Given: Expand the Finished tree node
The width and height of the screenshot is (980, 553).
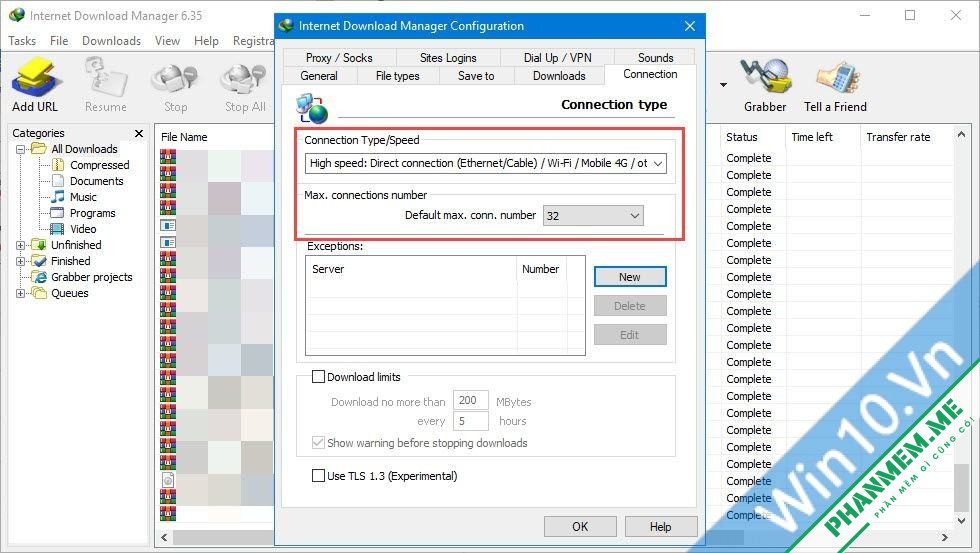Looking at the screenshot, I should point(21,261).
